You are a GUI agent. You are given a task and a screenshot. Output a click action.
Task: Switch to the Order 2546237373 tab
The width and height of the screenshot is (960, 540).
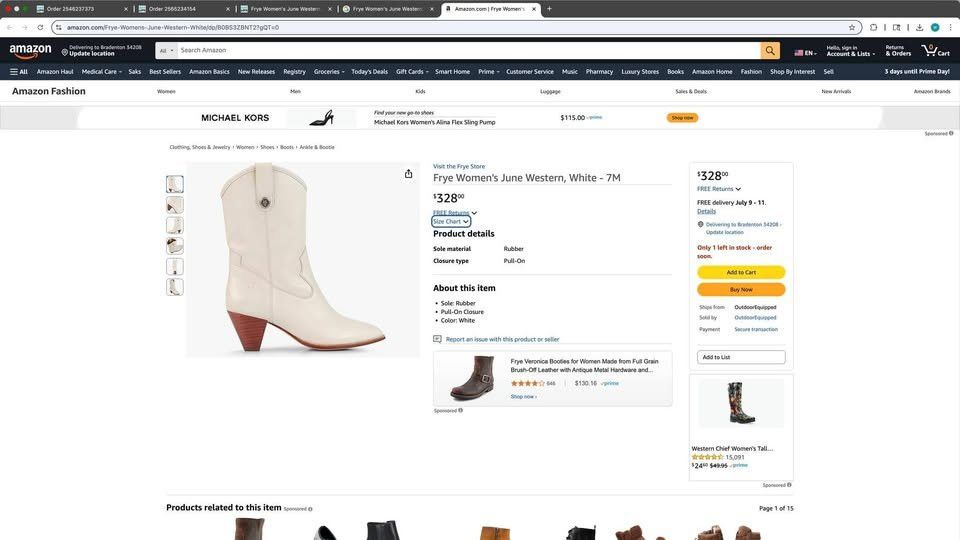tap(80, 9)
